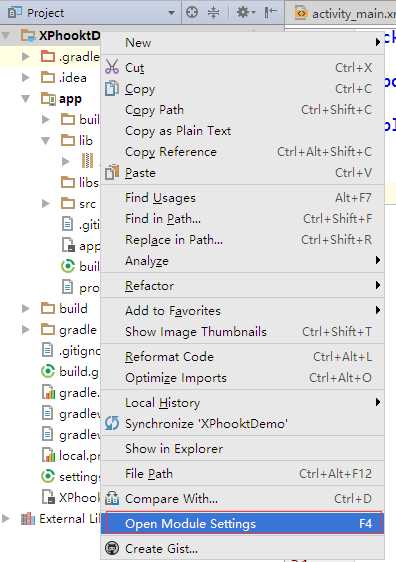Select the root .gitignore file
The height and width of the screenshot is (562, 396).
pyautogui.click(x=71, y=351)
